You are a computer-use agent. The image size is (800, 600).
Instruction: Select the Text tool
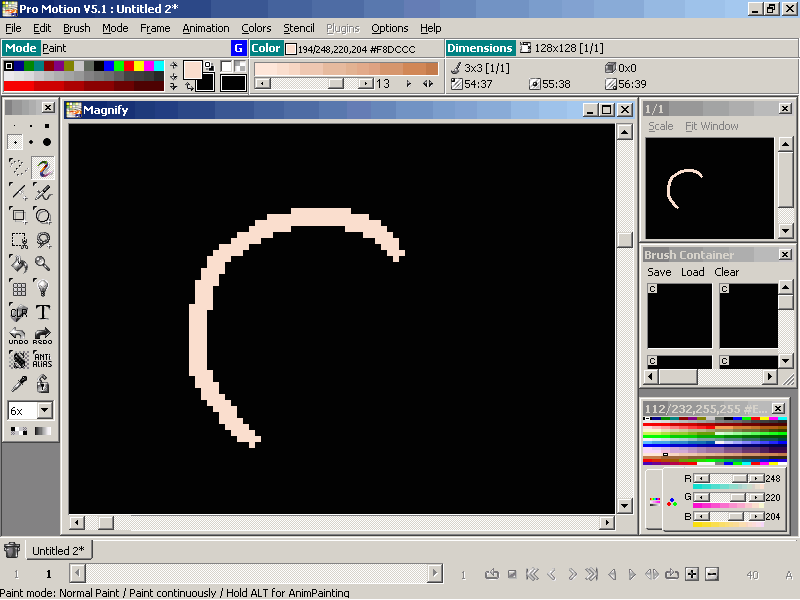click(43, 313)
